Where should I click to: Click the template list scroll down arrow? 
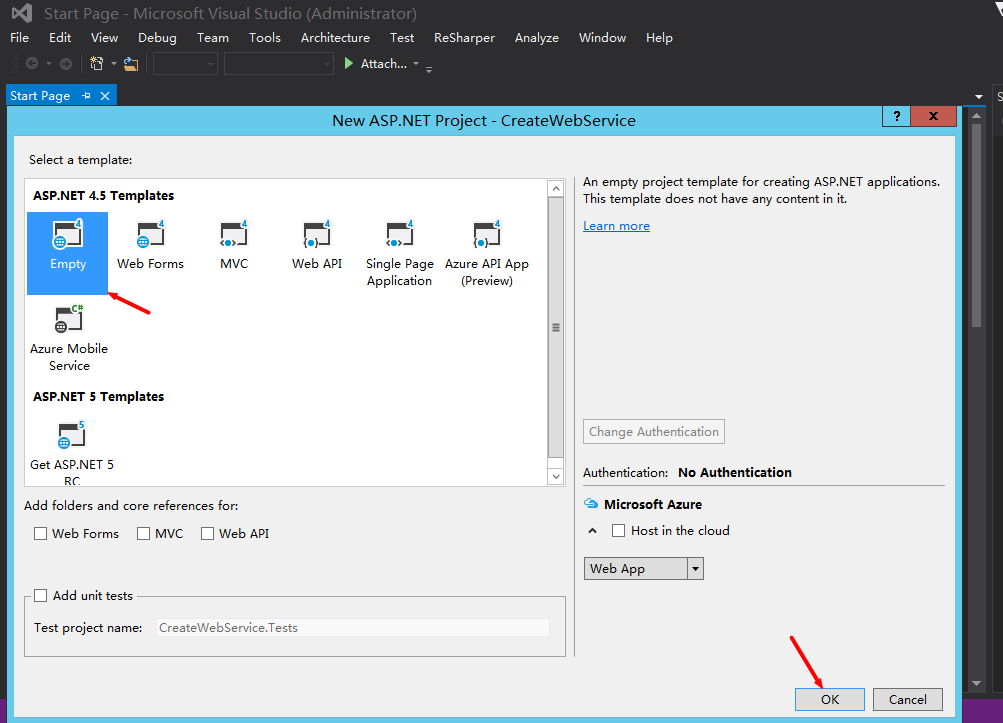coord(556,477)
